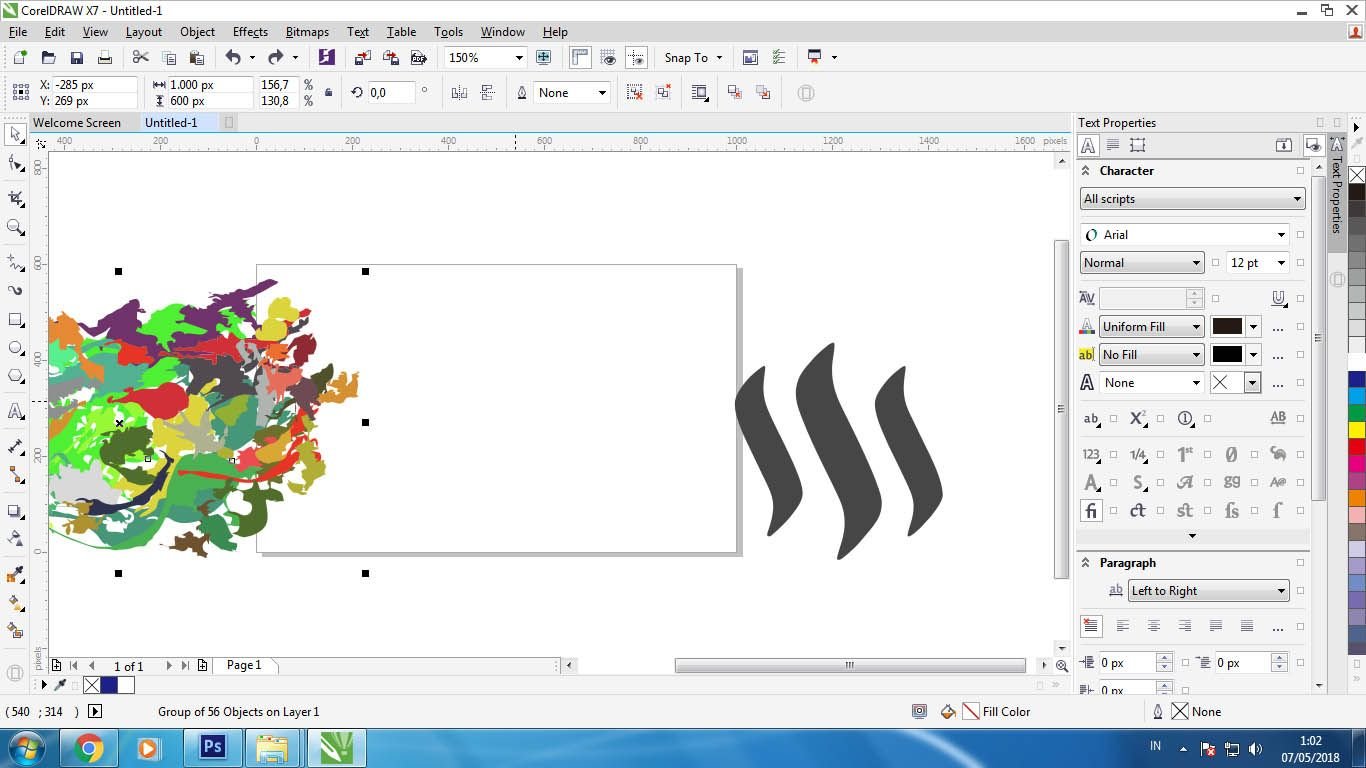Toggle Show Rulers button
Viewport: 1366px width, 768px height.
click(580, 58)
